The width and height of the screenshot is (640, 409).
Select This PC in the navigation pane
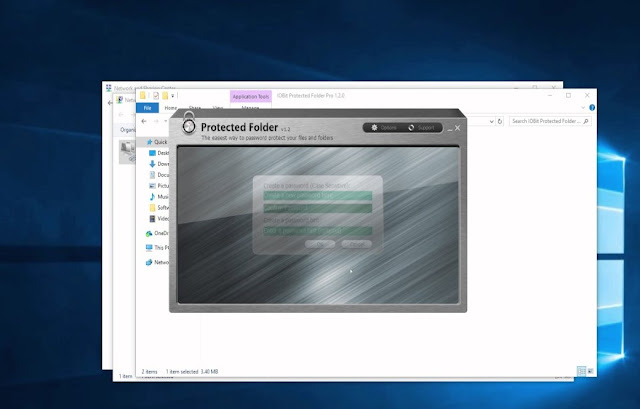pos(157,248)
